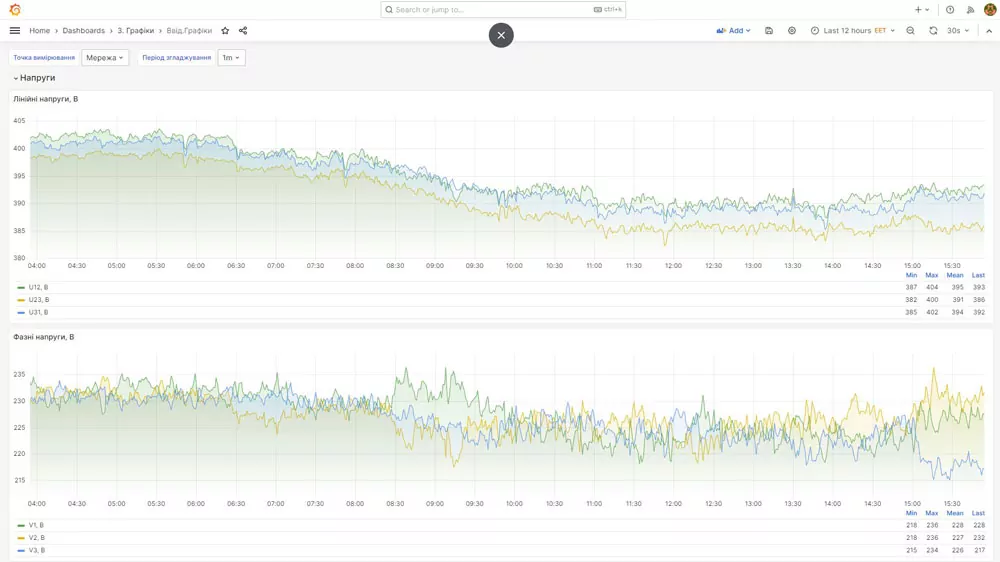Viewport: 1000px width, 562px height.
Task: Open the 30s refresh interval dropdown
Action: (x=958, y=31)
